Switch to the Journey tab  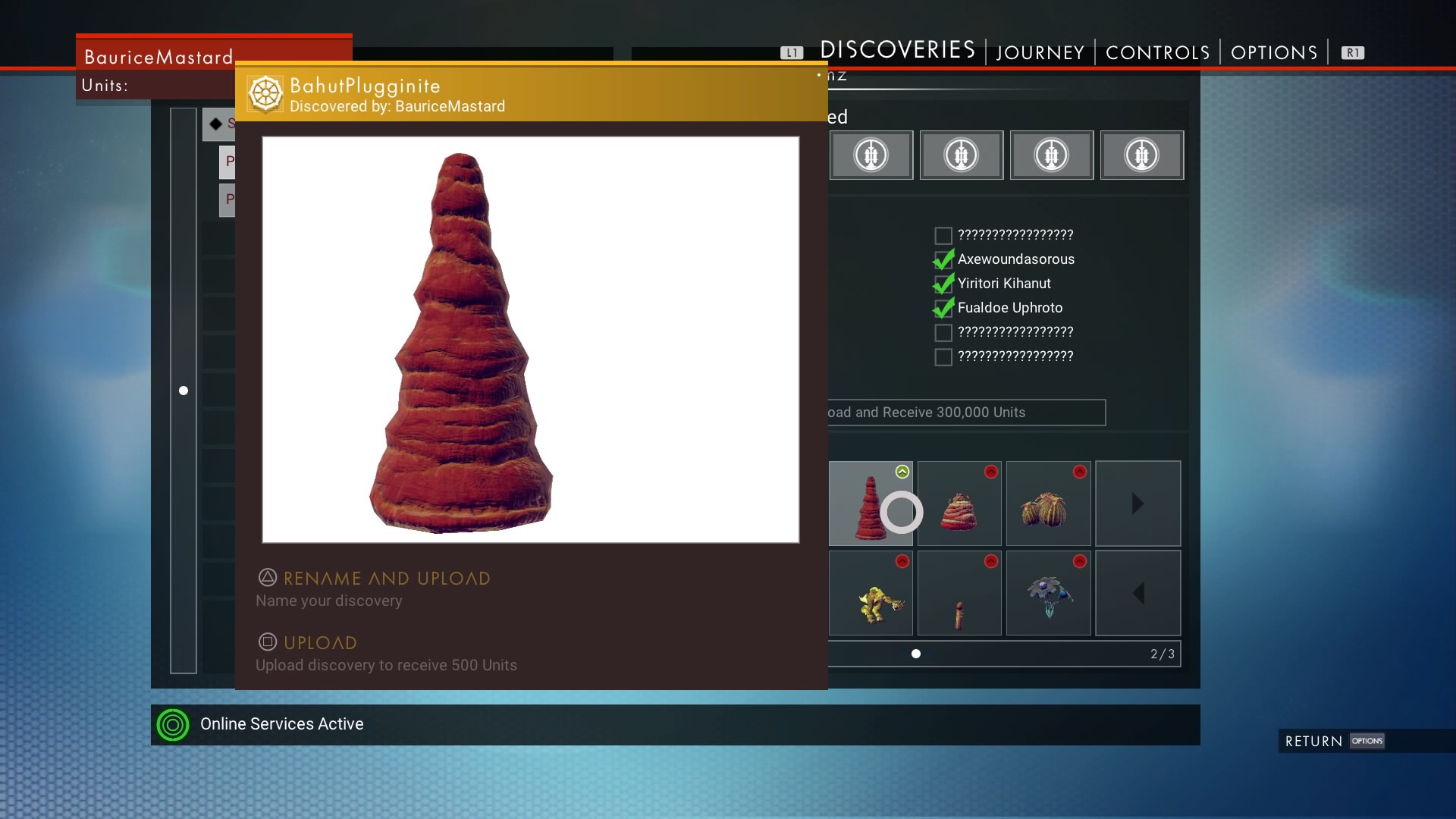point(1040,52)
